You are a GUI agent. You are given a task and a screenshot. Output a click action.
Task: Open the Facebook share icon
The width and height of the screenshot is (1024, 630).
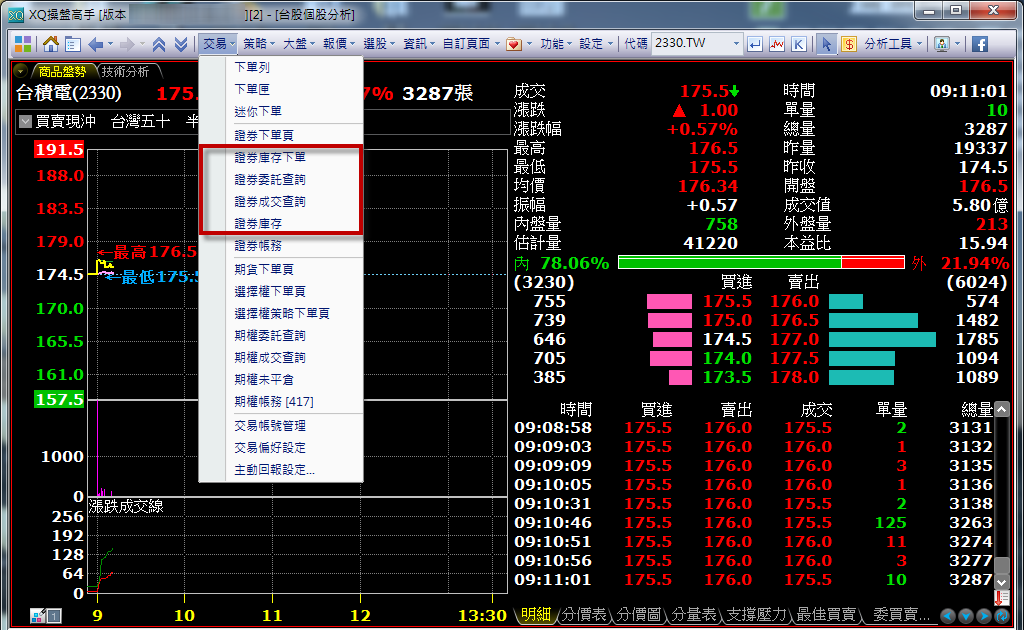point(980,44)
